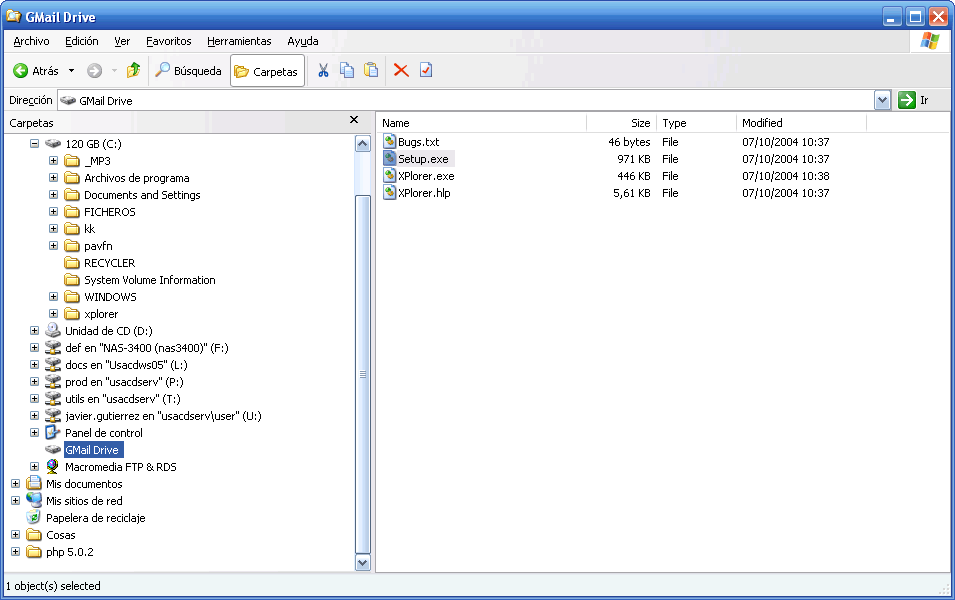Open the Favoritos menu
Image resolution: width=955 pixels, height=600 pixels.
coord(169,41)
